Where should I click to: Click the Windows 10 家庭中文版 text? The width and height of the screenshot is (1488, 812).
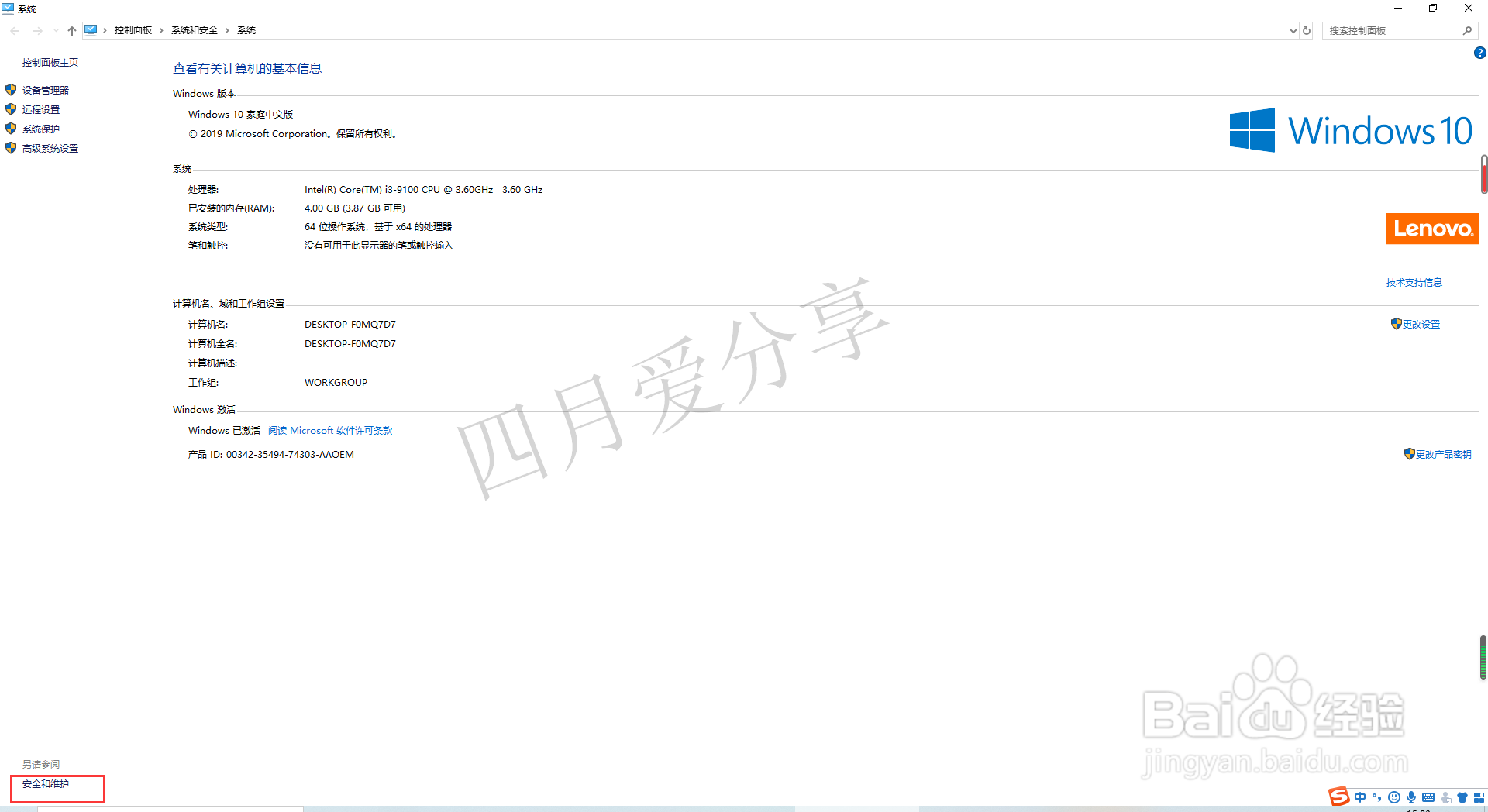click(240, 115)
